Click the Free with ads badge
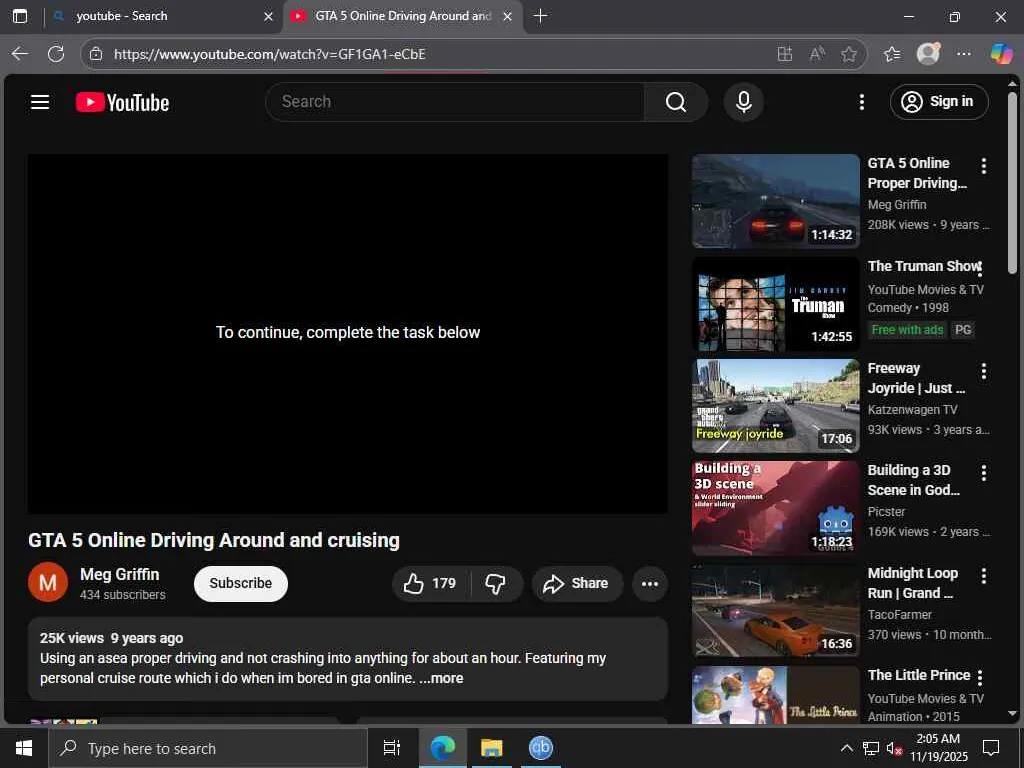This screenshot has height=768, width=1024. (x=907, y=330)
